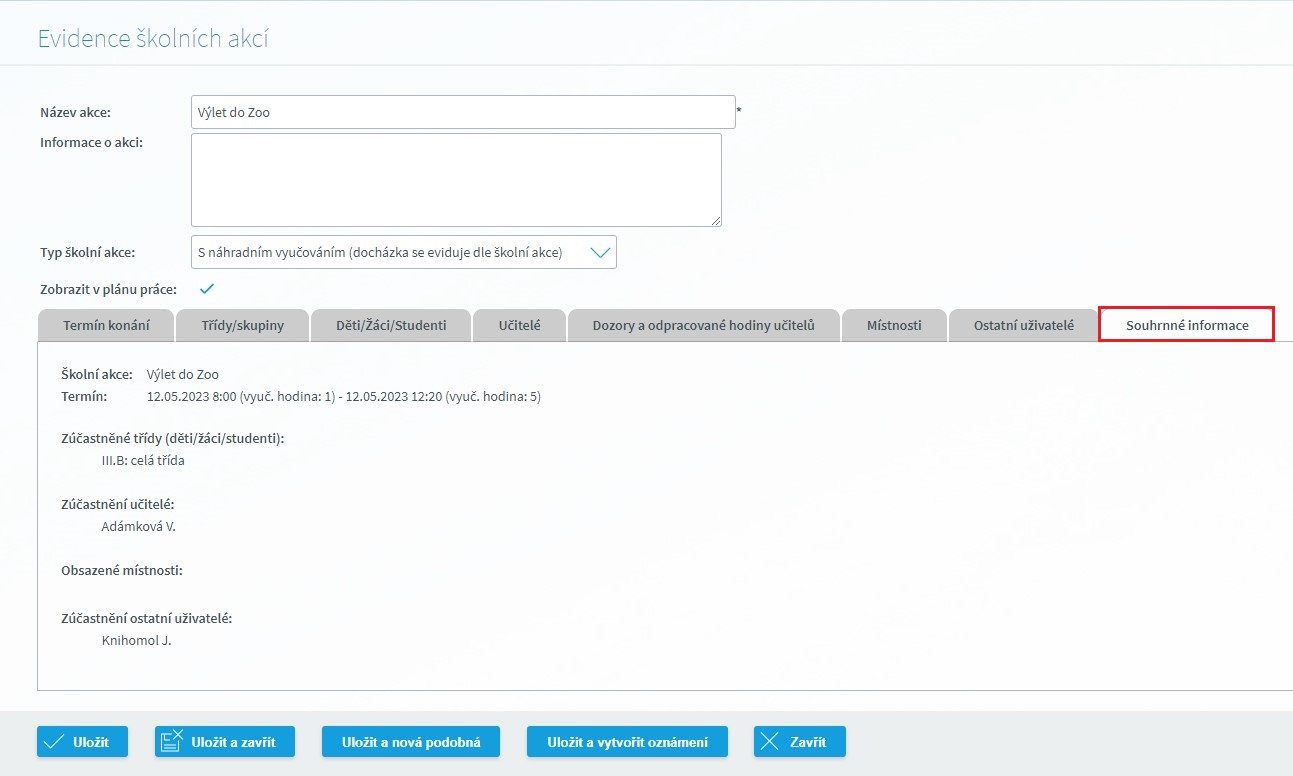Screen dimensions: 1293x776
Task: Toggle the Zobrazit v plánu práce checkmark
Action: coord(207,289)
